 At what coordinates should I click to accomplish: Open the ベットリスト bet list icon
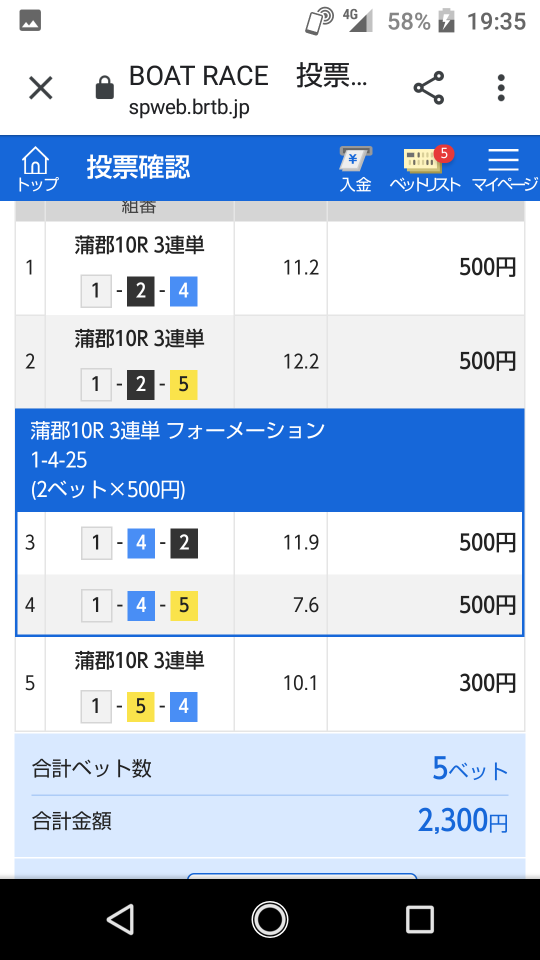pyautogui.click(x=425, y=169)
